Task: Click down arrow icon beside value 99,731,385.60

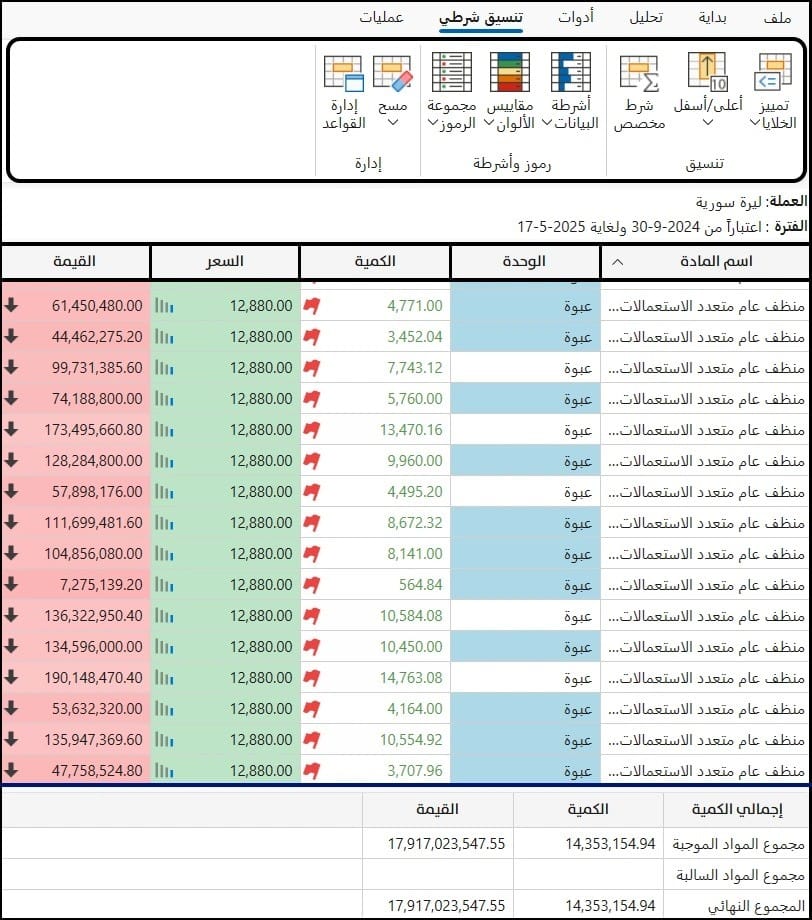Action: (x=11, y=367)
